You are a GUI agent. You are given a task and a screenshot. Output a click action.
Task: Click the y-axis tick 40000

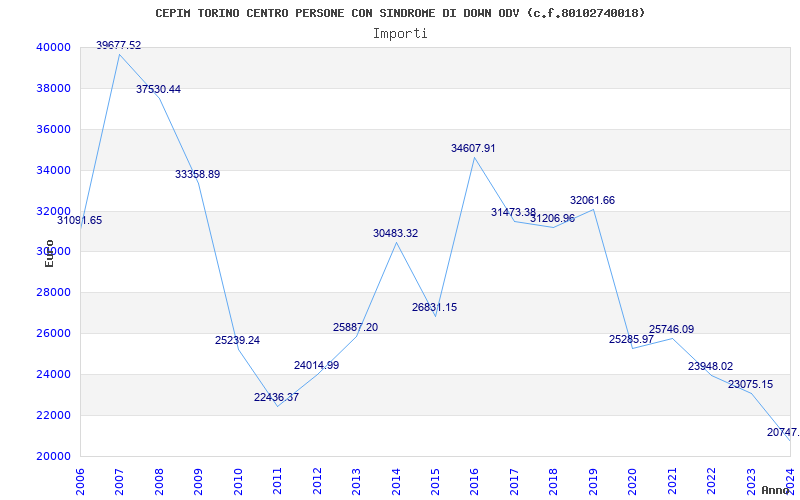(x=53, y=47)
